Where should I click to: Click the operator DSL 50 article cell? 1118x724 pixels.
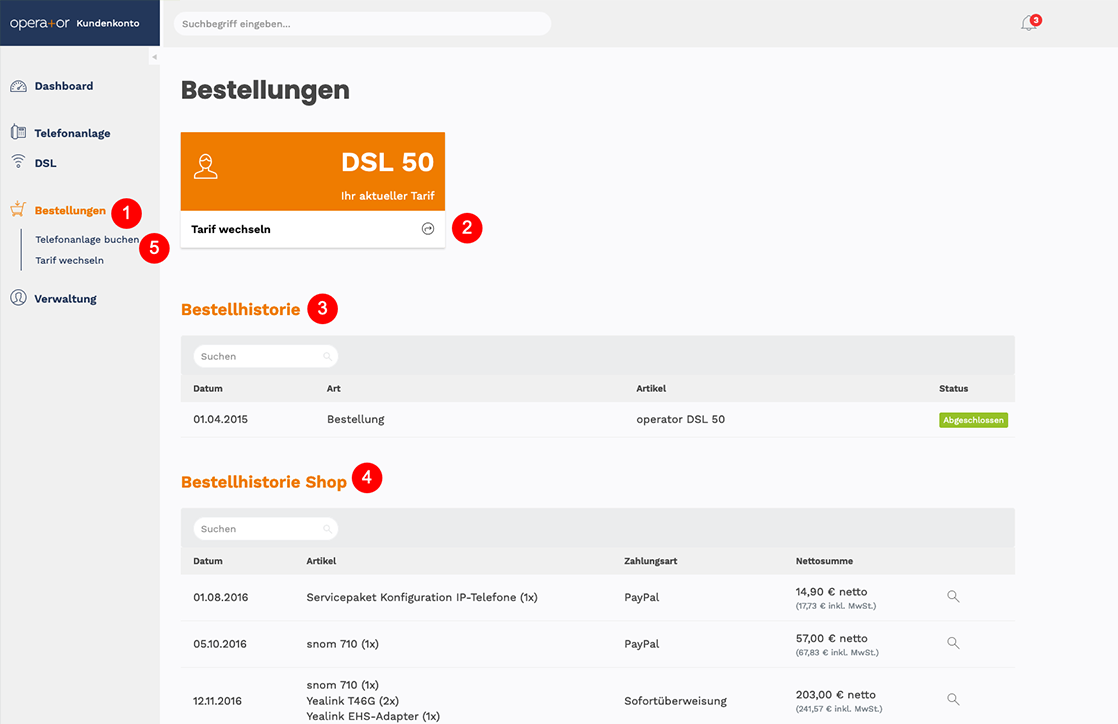680,419
